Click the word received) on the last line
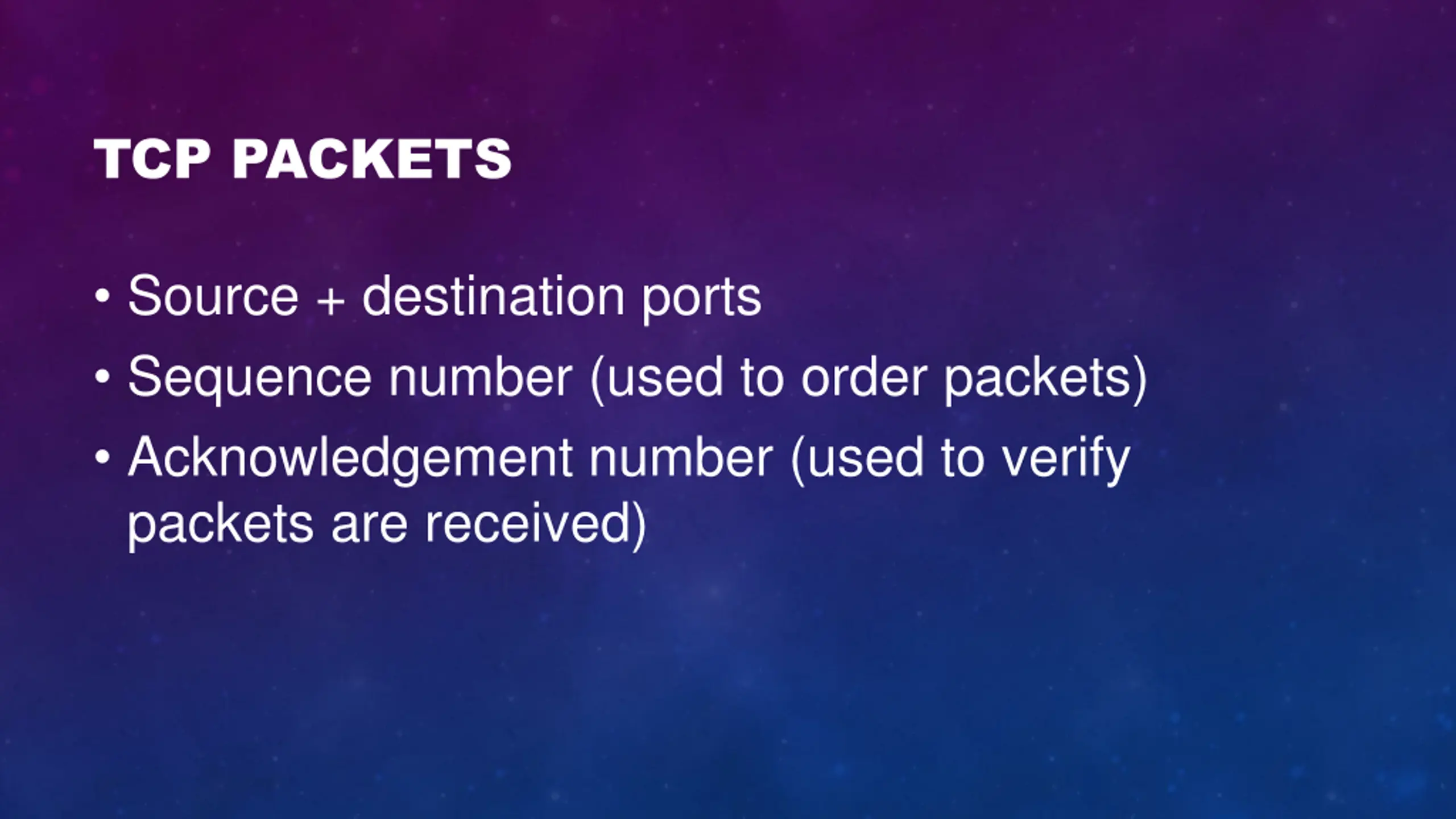The image size is (1456, 819). click(535, 523)
